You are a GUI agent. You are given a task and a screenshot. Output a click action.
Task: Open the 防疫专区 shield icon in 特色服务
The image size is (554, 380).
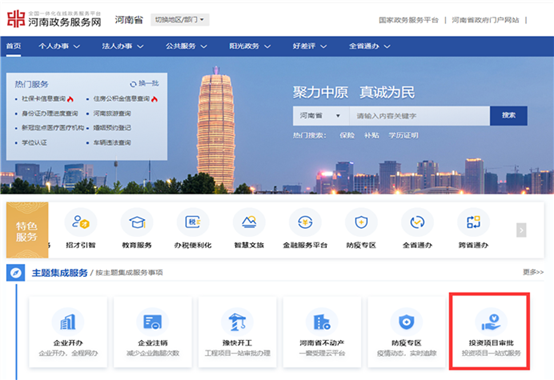(361, 222)
